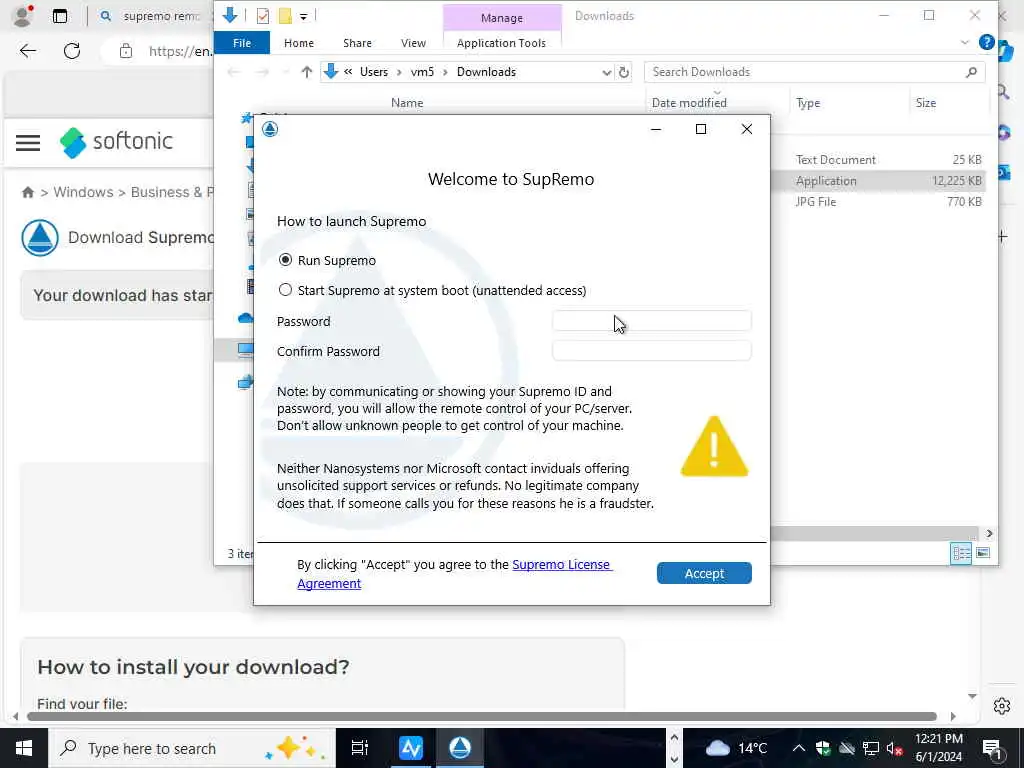
Task: Select the JPG File row 770 KB
Action: [878, 202]
